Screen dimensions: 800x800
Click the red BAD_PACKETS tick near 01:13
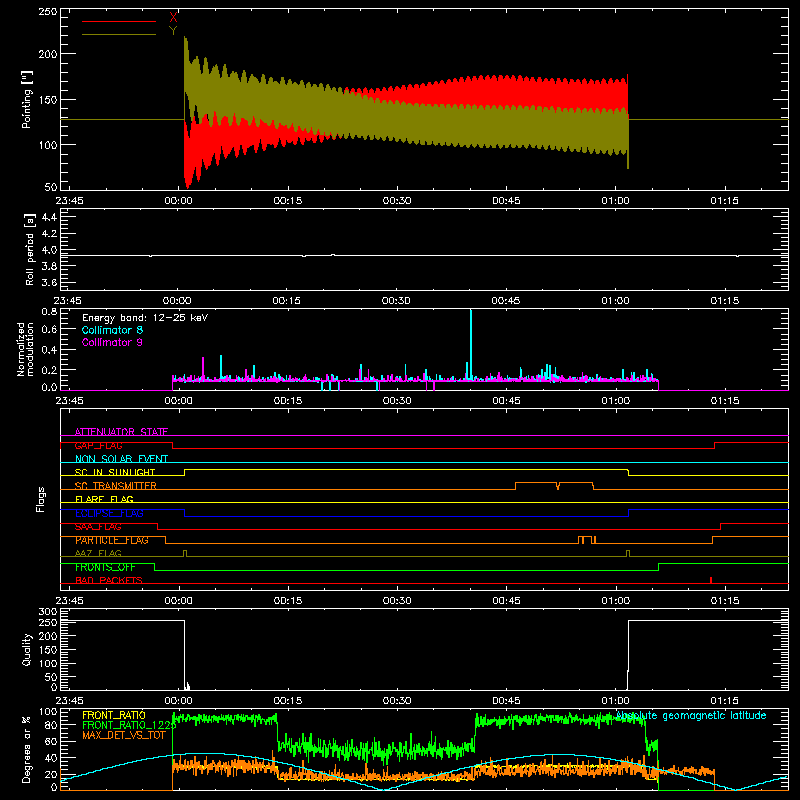pyautogui.click(x=711, y=580)
